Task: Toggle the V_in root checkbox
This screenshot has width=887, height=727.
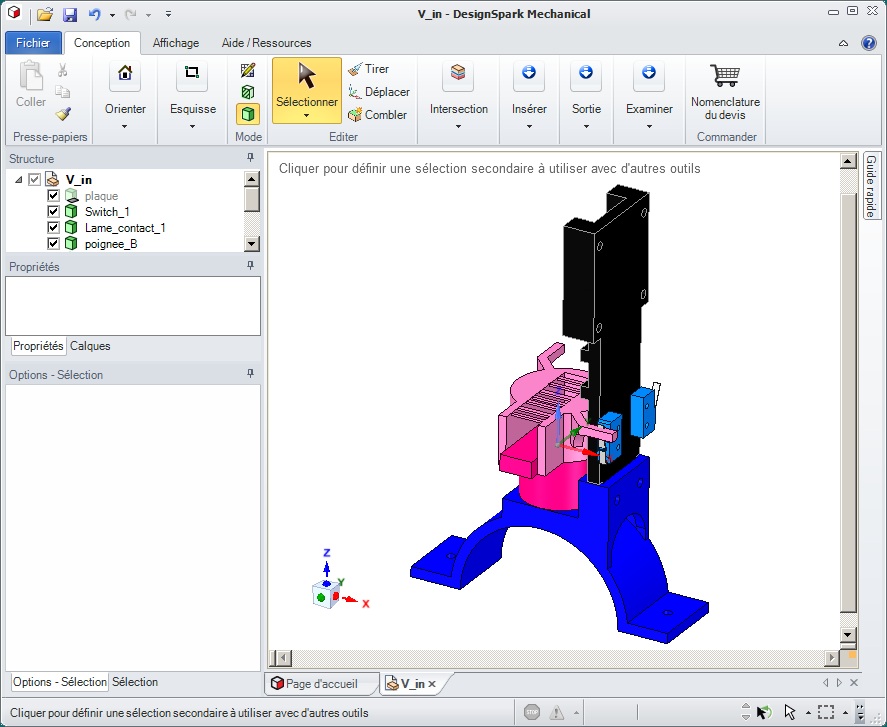Action: (35, 180)
